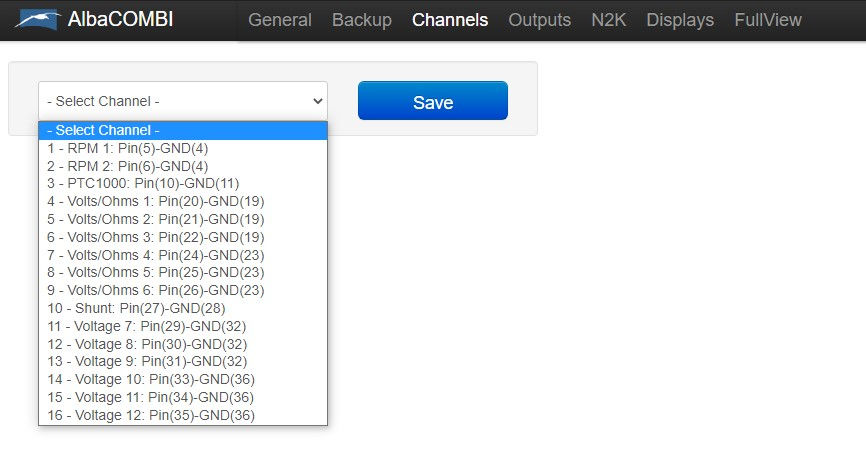Screen dimensions: 866x458
Task: Choose 3 - PTC1000 channel option
Action: pos(183,183)
